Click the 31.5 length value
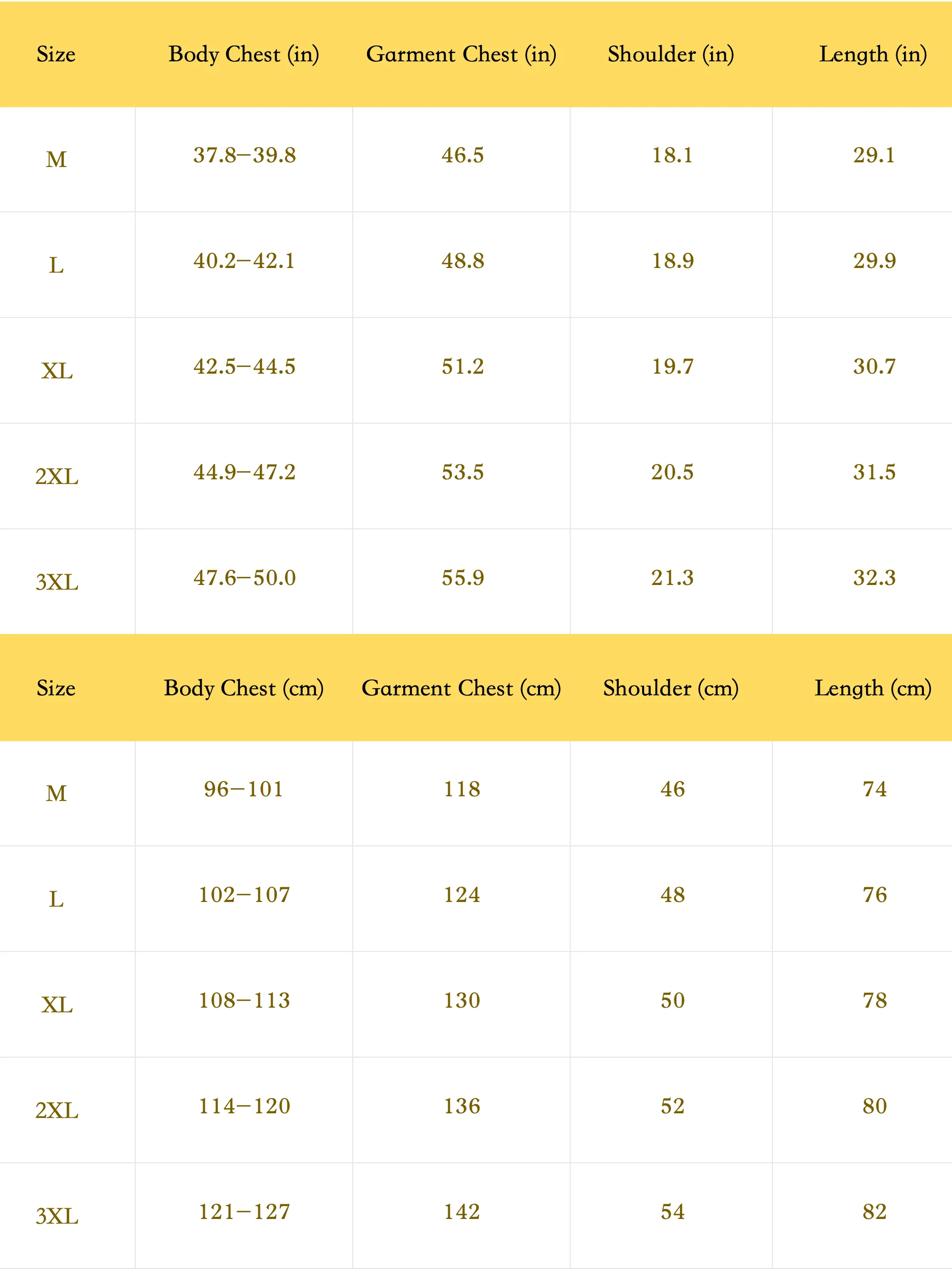This screenshot has height=1269, width=952. pos(874,472)
